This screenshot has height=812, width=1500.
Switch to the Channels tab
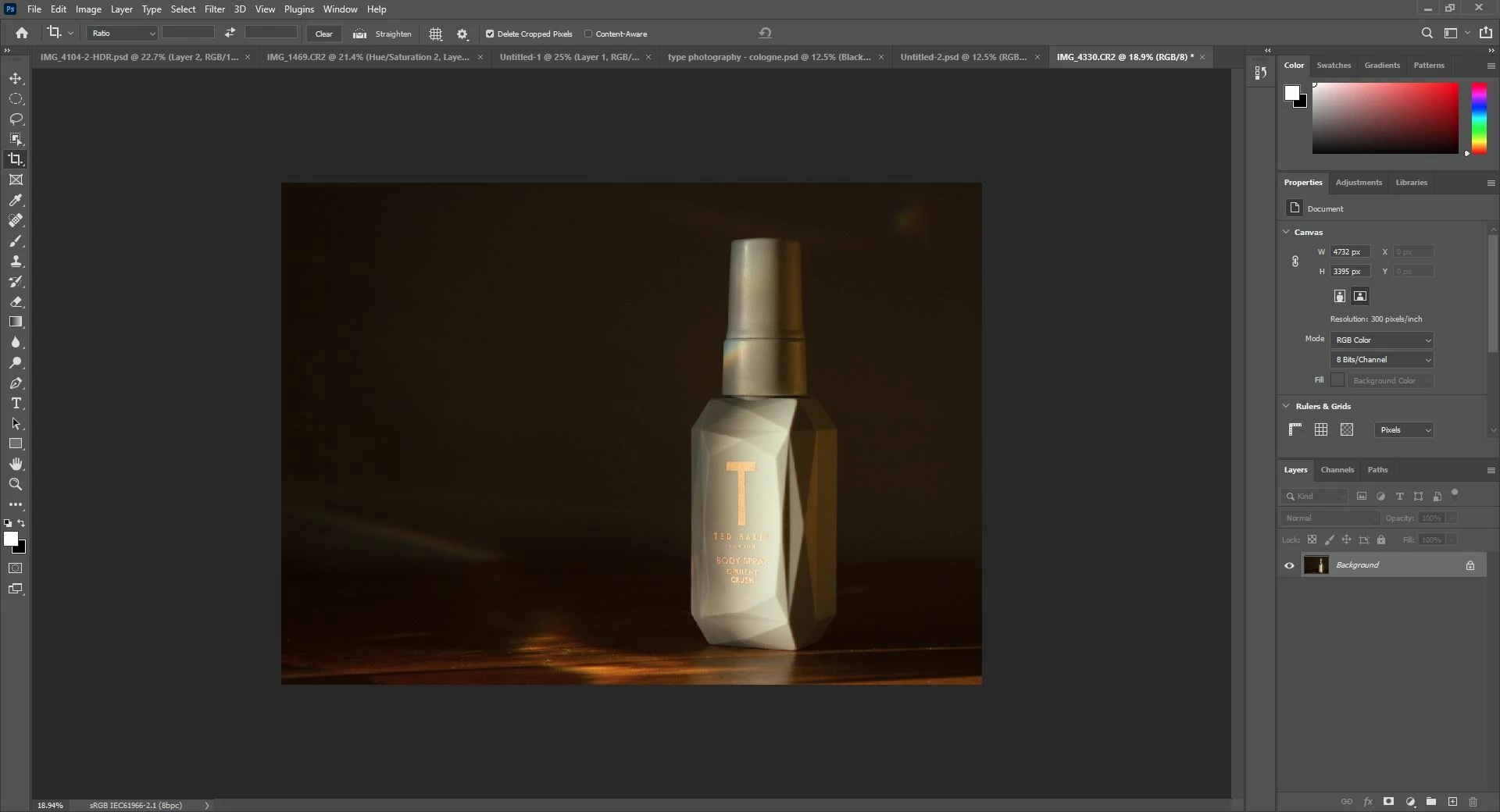(x=1337, y=470)
